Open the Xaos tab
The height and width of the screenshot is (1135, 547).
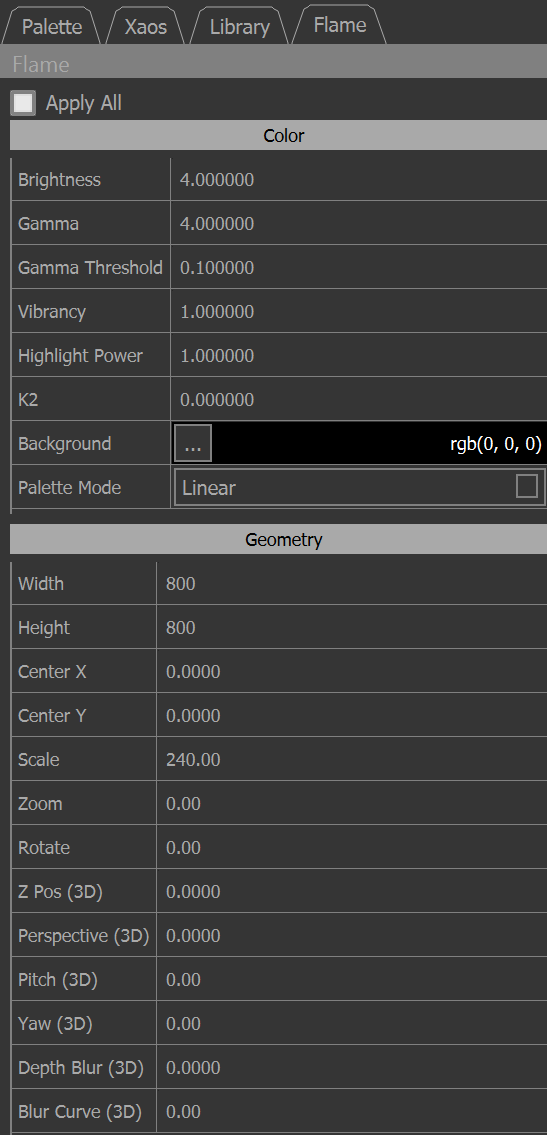click(x=145, y=28)
